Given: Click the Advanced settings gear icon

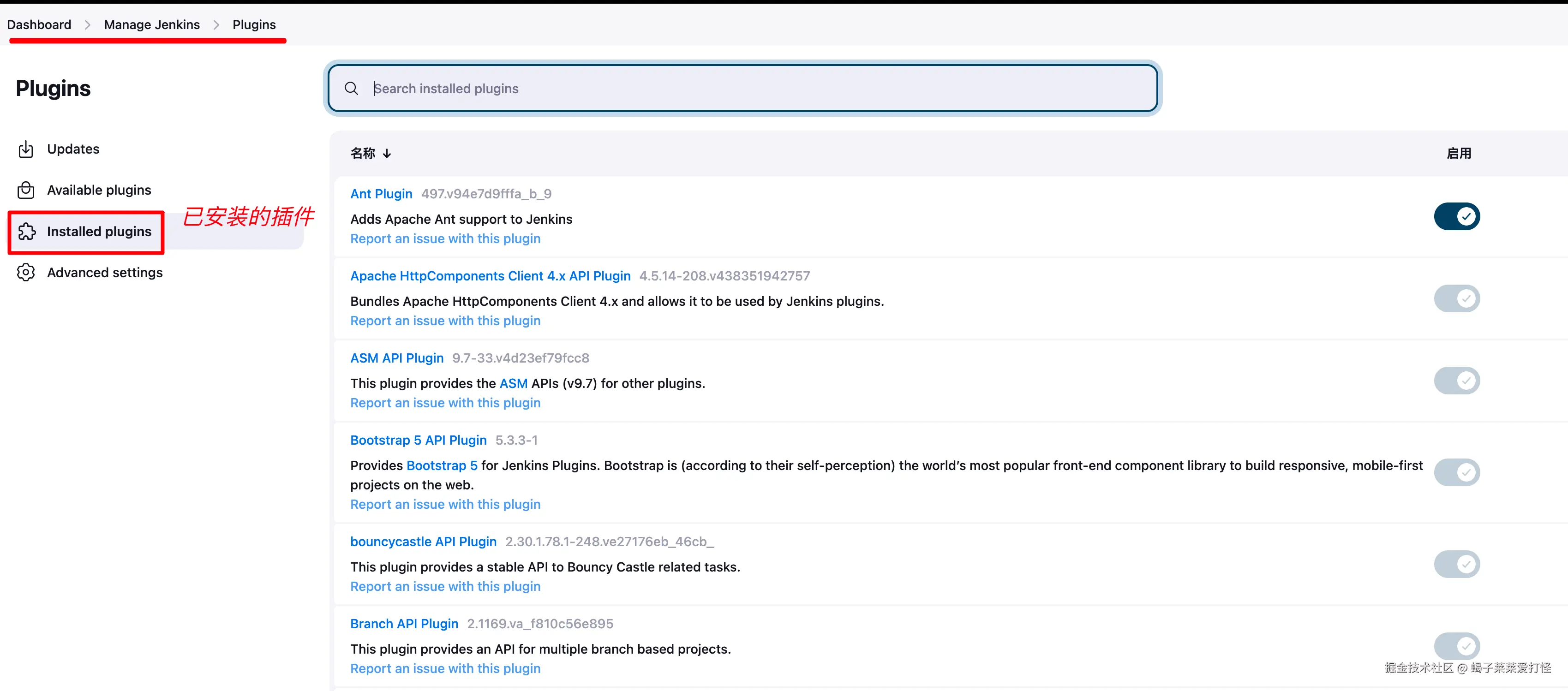Looking at the screenshot, I should [25, 273].
